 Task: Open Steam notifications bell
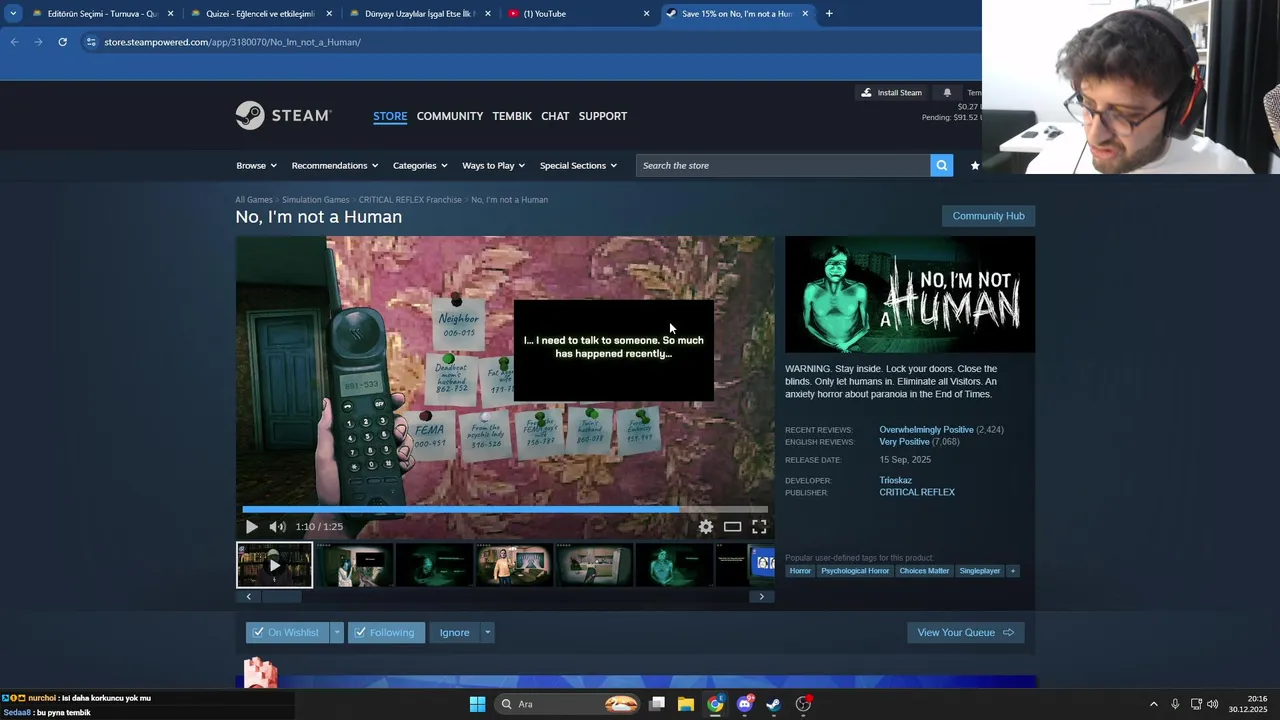pos(947,93)
